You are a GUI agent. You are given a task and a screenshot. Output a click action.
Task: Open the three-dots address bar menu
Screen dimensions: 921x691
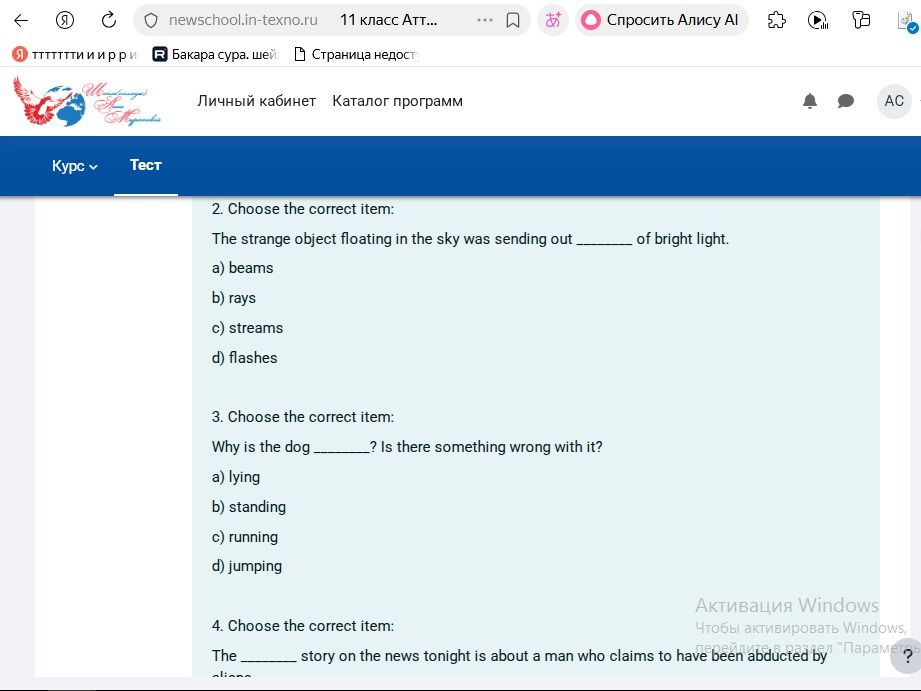(x=485, y=21)
